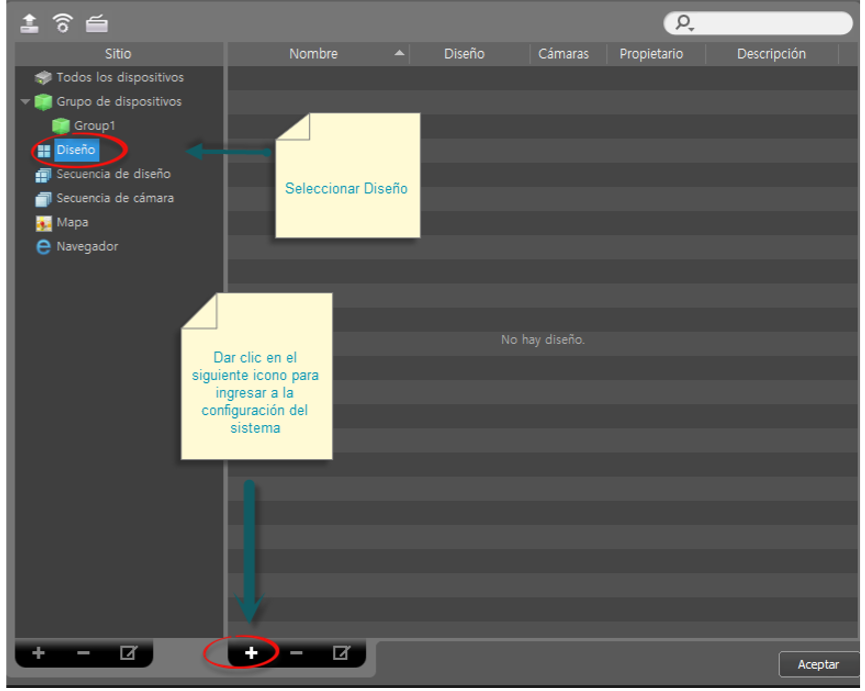Click the Propietario column header
This screenshot has height=691, width=865.
point(651,53)
